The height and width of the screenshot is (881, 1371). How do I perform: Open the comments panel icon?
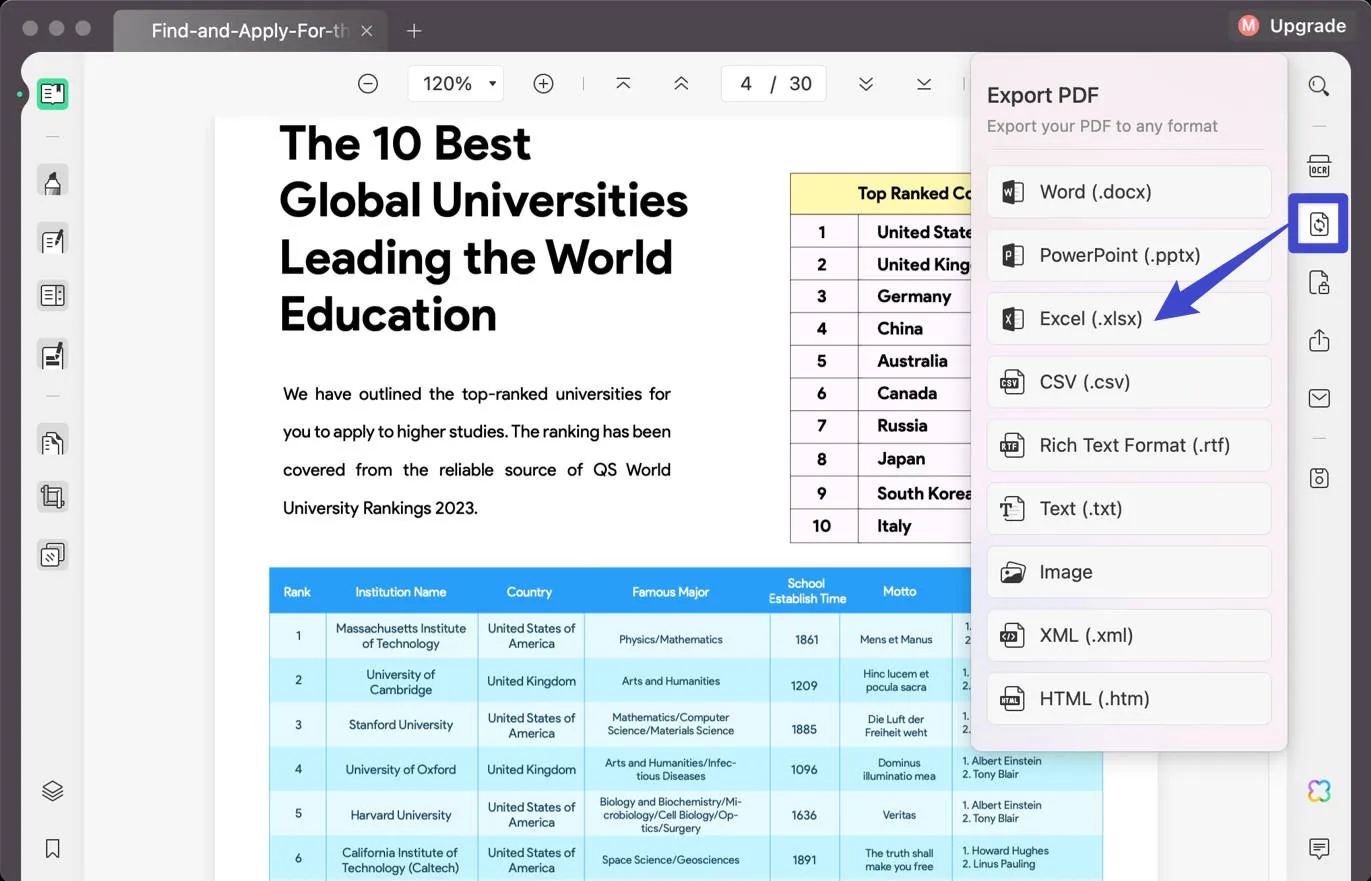pos(1319,849)
